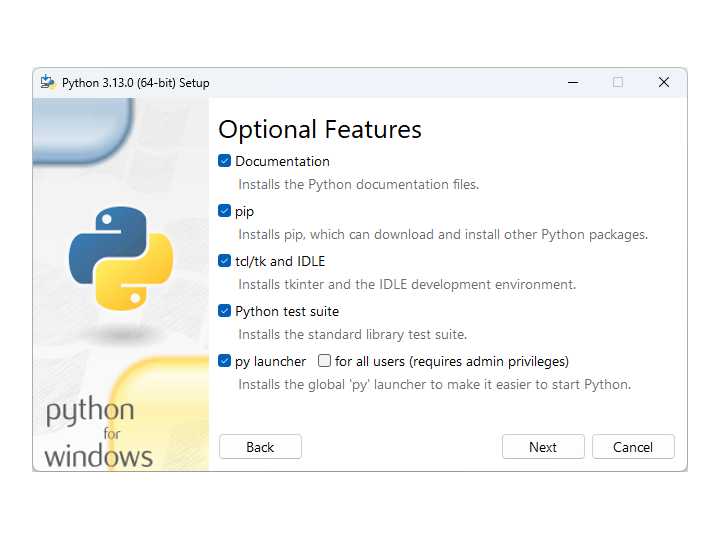The height and width of the screenshot is (540, 720).
Task: Disable the tcl/tk and IDLE checkbox
Action: coord(224,261)
